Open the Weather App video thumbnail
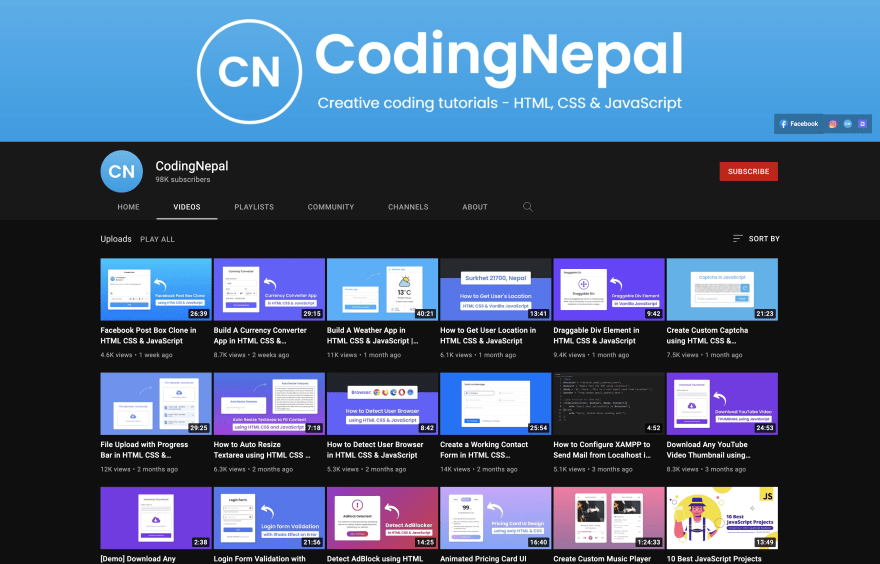This screenshot has height=564, width=880. tap(382, 289)
